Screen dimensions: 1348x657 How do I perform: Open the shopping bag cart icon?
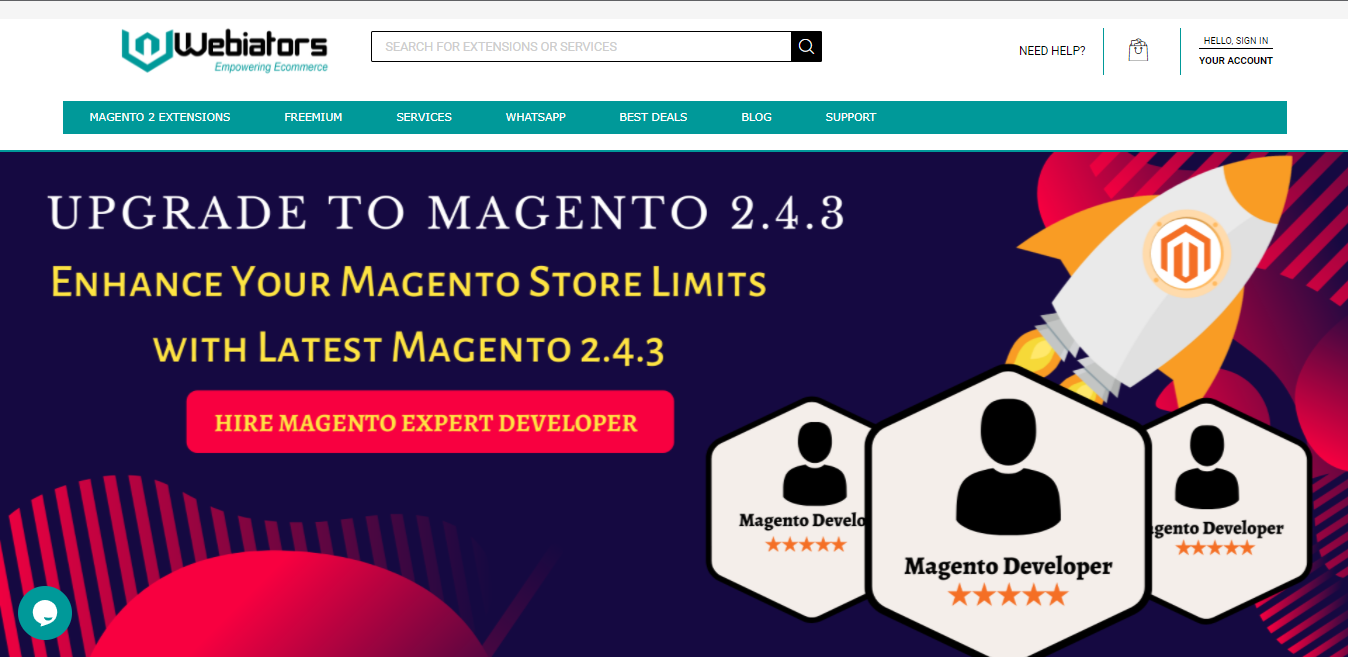1138,50
